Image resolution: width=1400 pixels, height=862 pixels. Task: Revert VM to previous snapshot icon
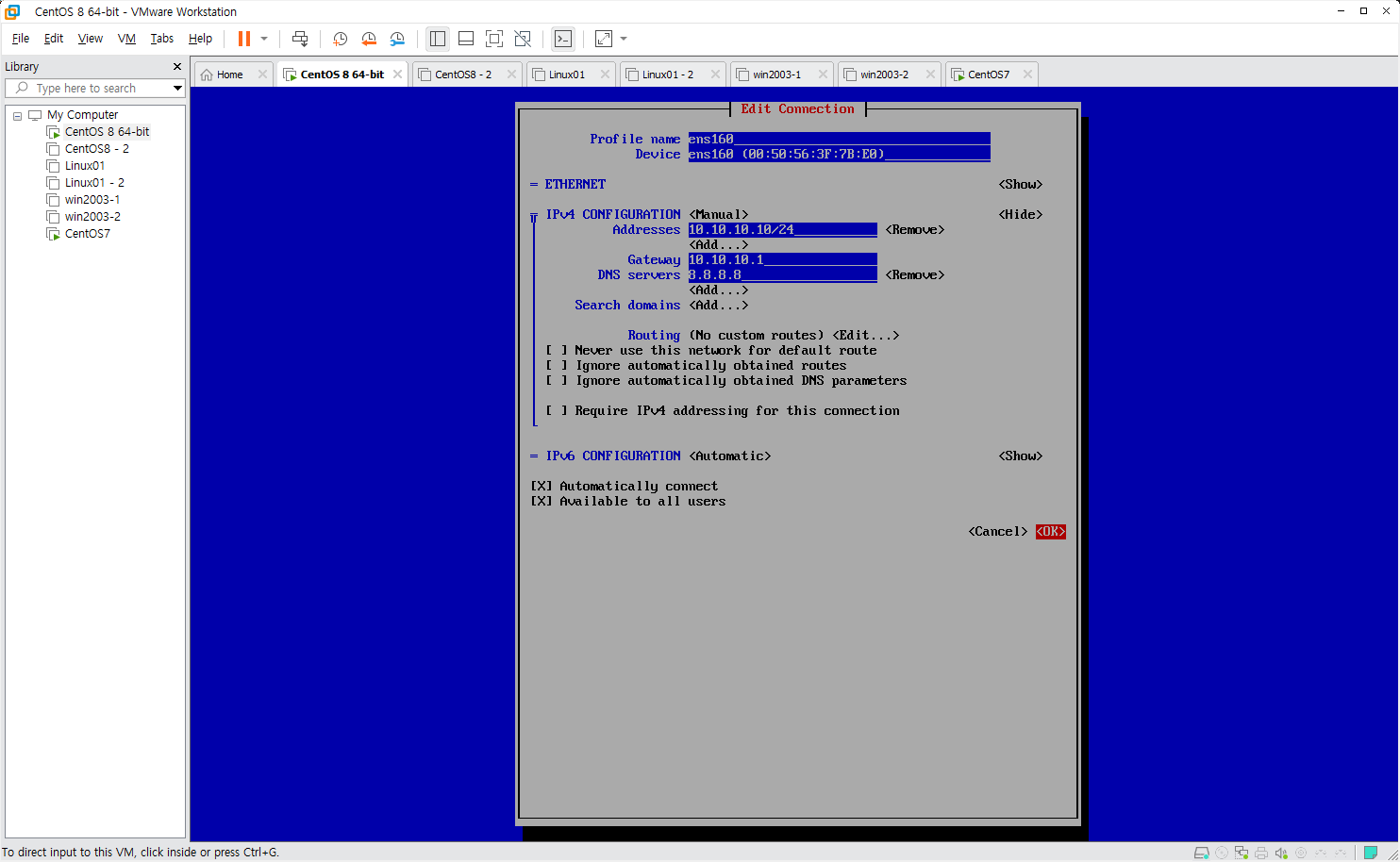(369, 39)
